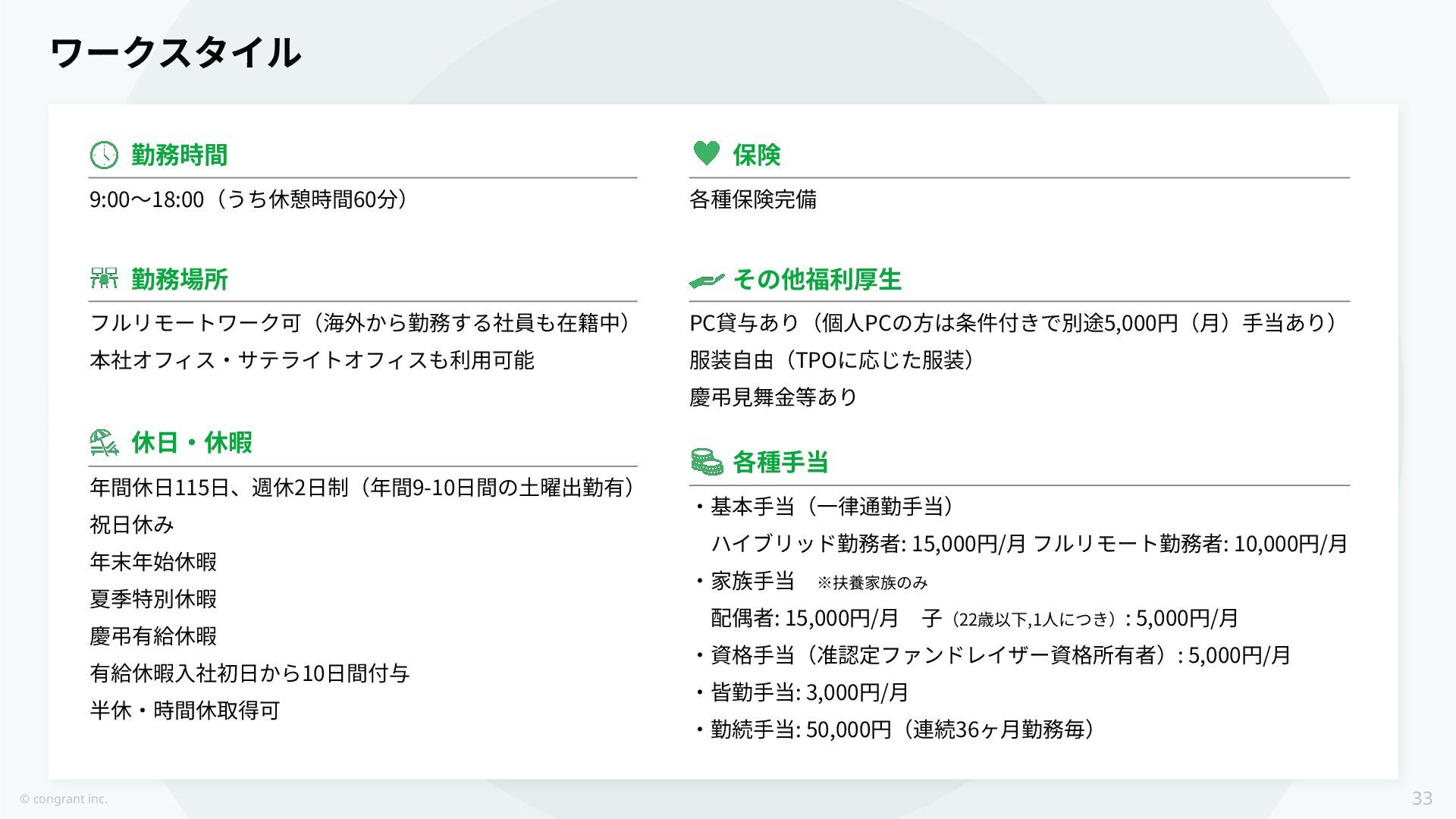Image resolution: width=1456 pixels, height=819 pixels.
Task: Click the line 服装自由（TPOに応じた服装）
Action: click(x=833, y=360)
